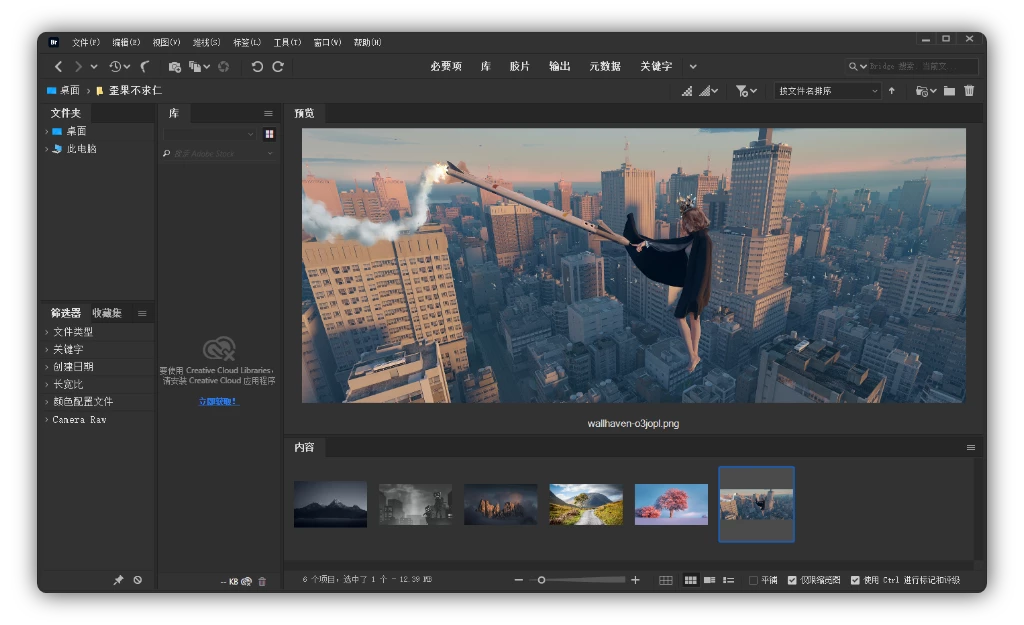Image resolution: width=1024 pixels, height=625 pixels.
Task: Switch content to list view
Action: click(729, 580)
